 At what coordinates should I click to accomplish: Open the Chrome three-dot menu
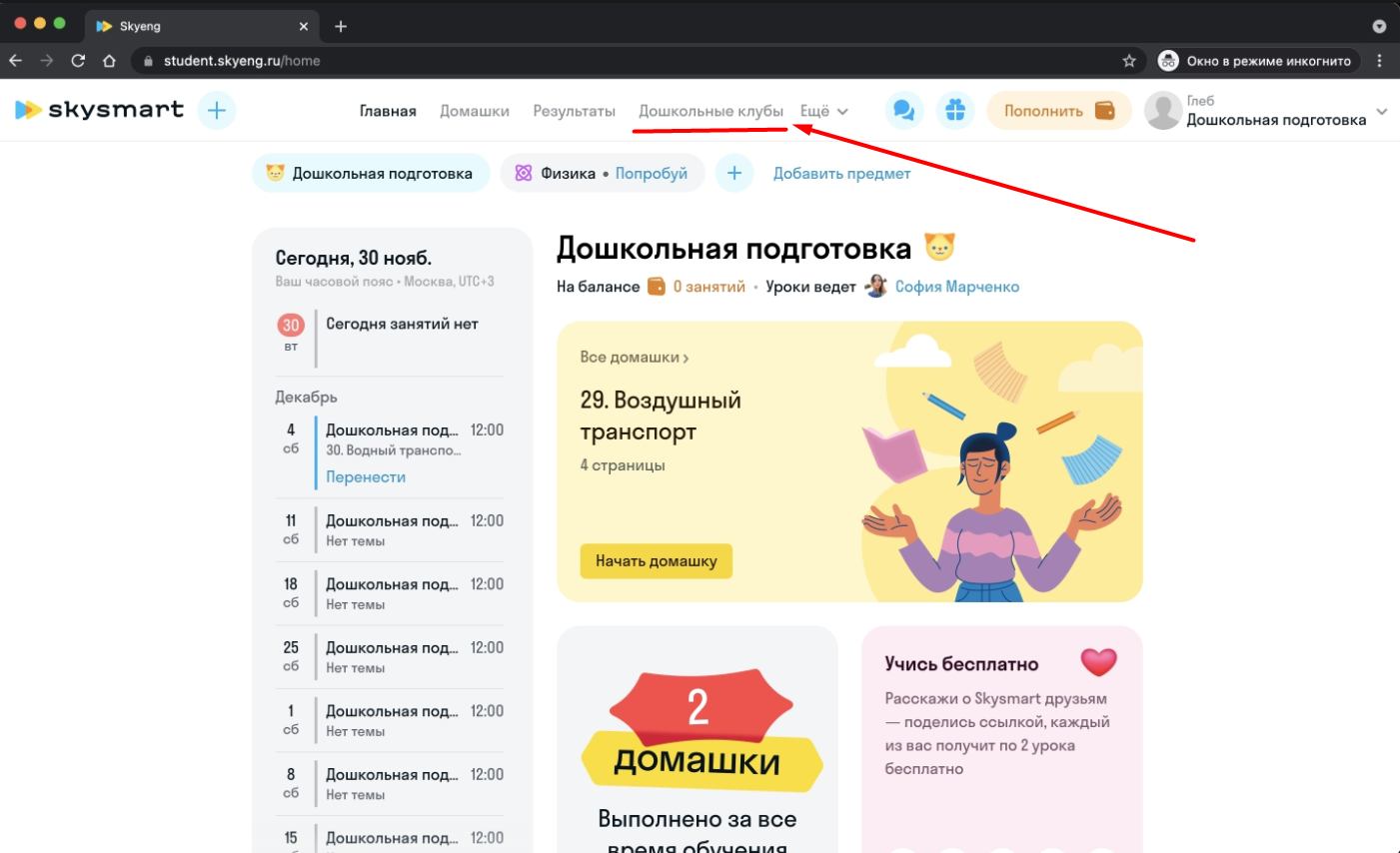coord(1380,61)
